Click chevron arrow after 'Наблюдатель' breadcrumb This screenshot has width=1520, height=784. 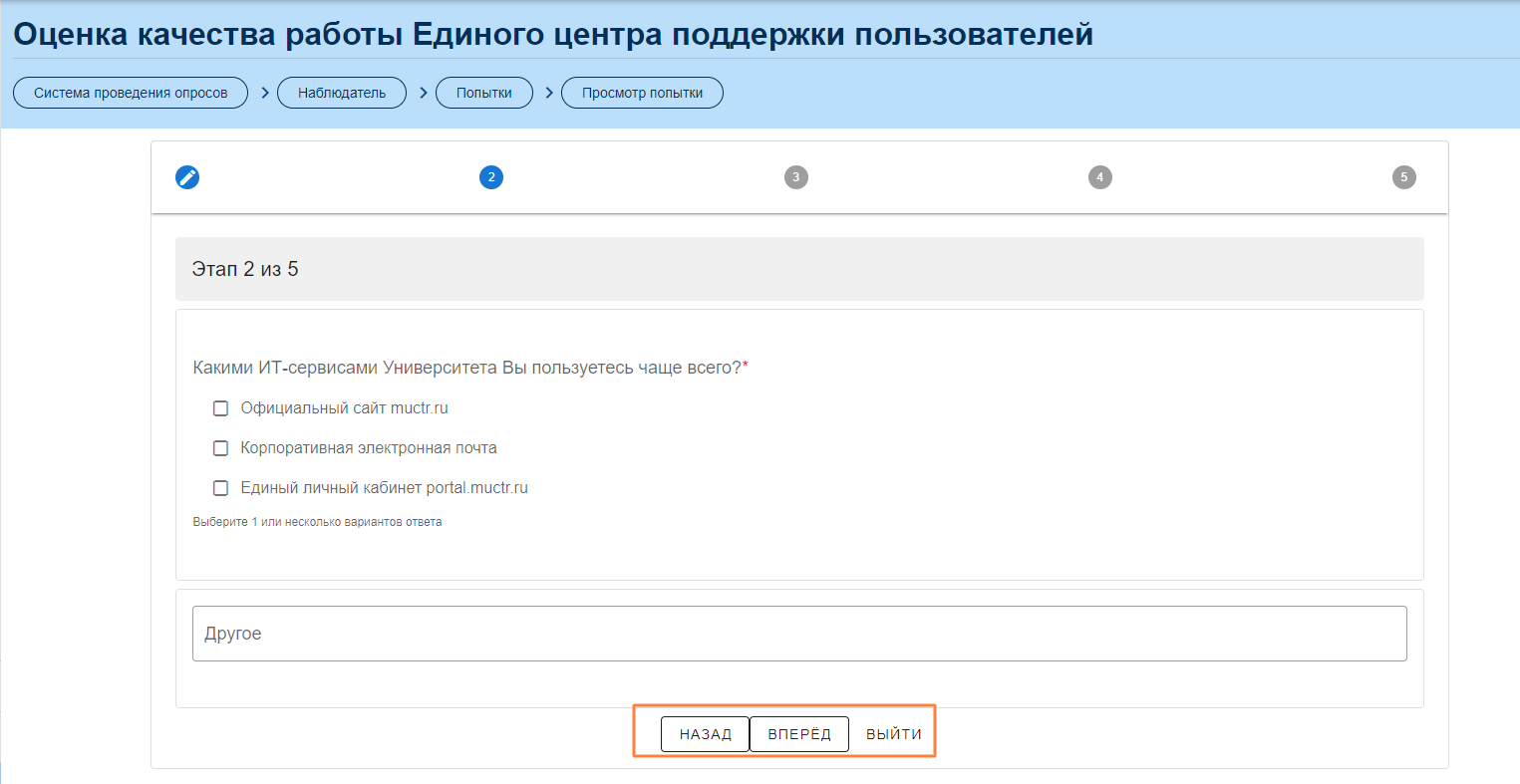coord(423,93)
